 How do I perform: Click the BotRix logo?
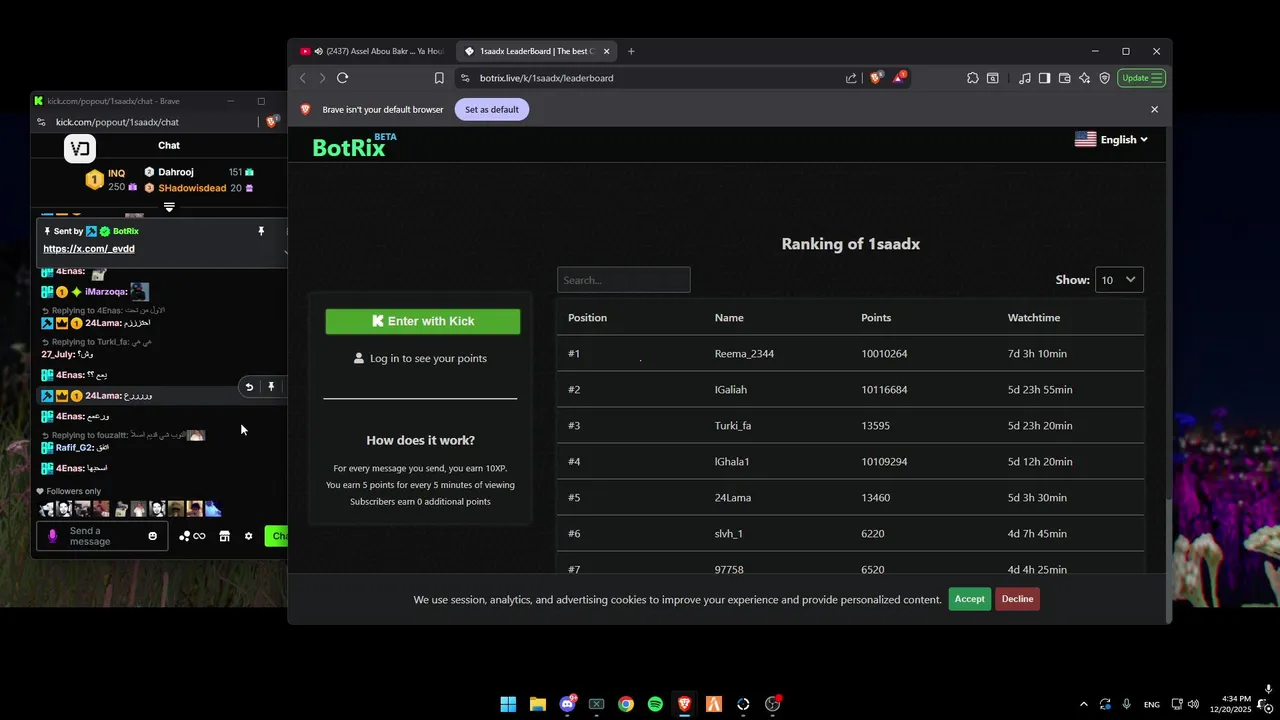pyautogui.click(x=354, y=146)
